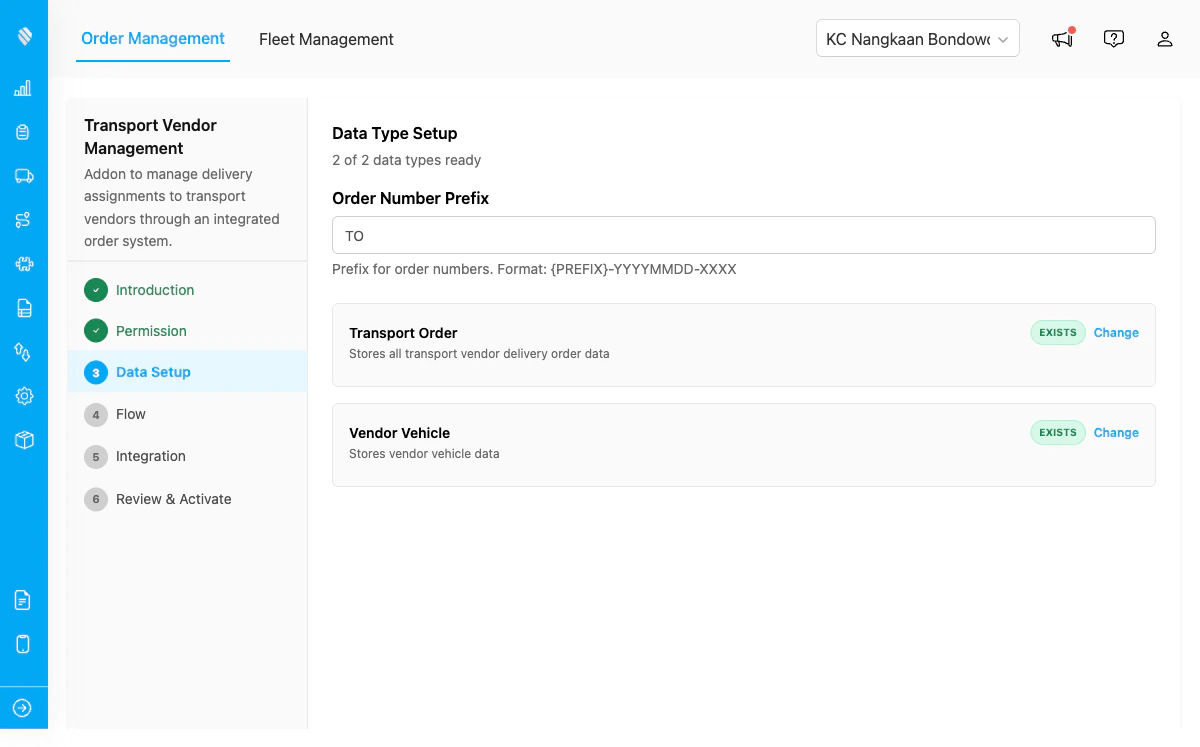Toggle the Introduction step's green checkmark

click(95, 290)
